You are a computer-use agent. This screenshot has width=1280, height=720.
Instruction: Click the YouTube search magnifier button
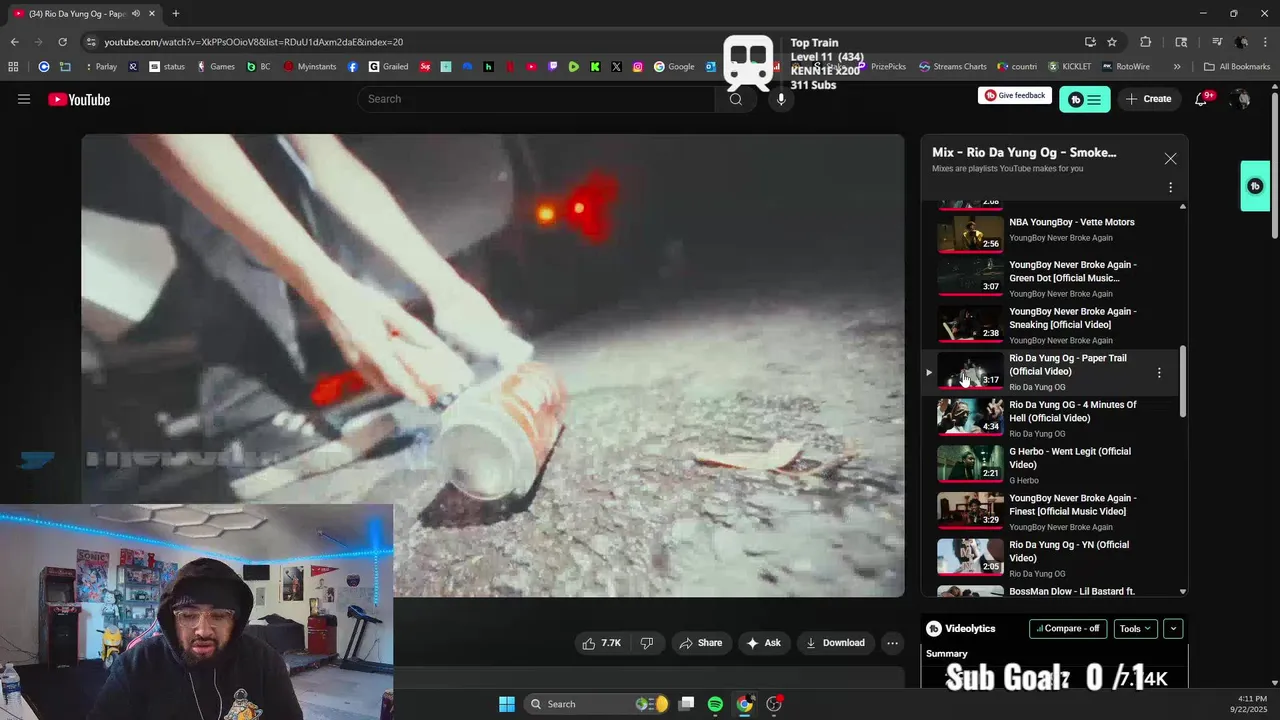click(x=735, y=99)
